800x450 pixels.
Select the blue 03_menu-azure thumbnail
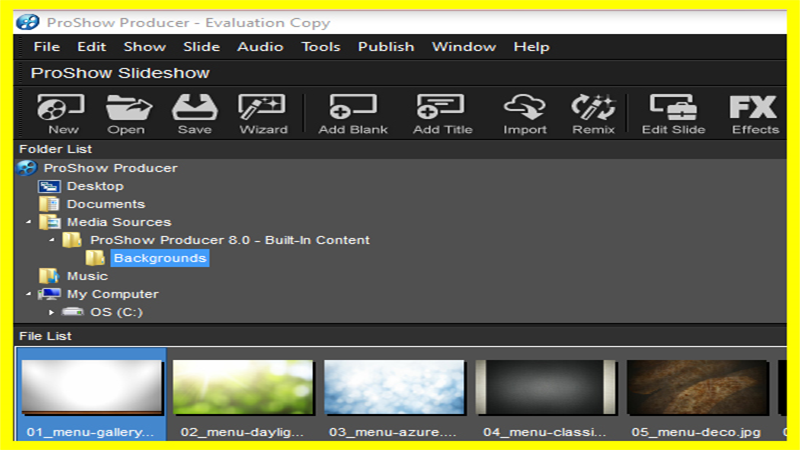click(x=394, y=387)
